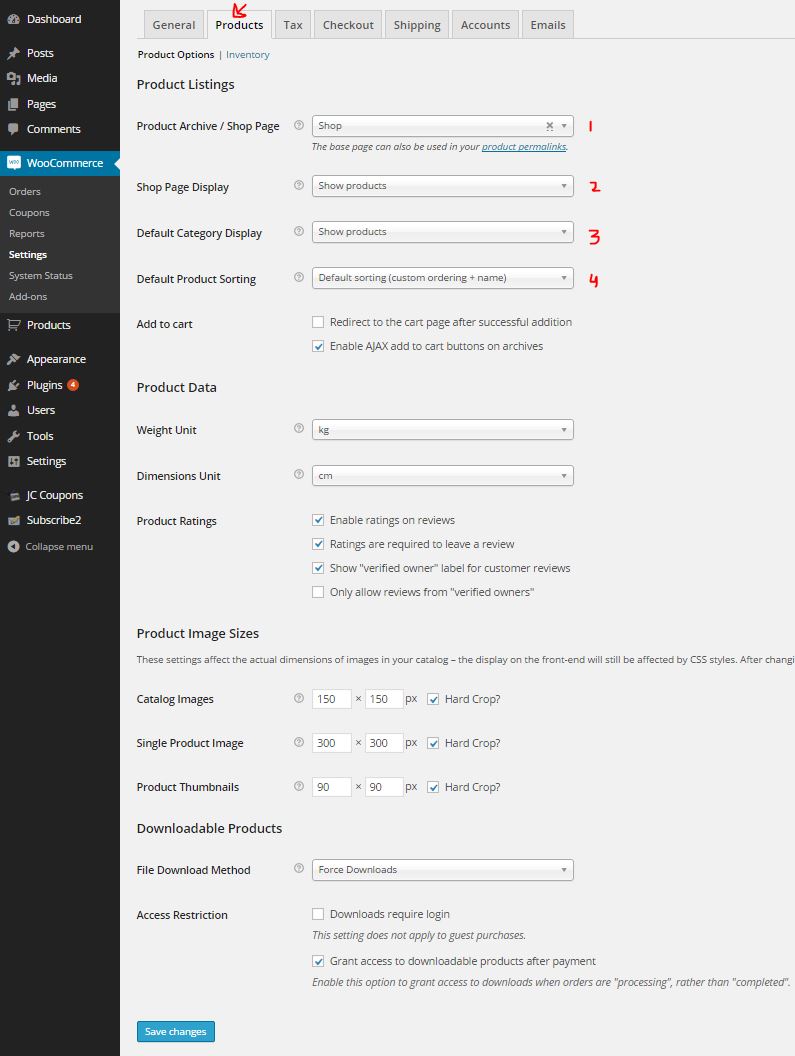Enable redirect to cart page checkbox
This screenshot has height=1056, width=795.
(x=318, y=322)
